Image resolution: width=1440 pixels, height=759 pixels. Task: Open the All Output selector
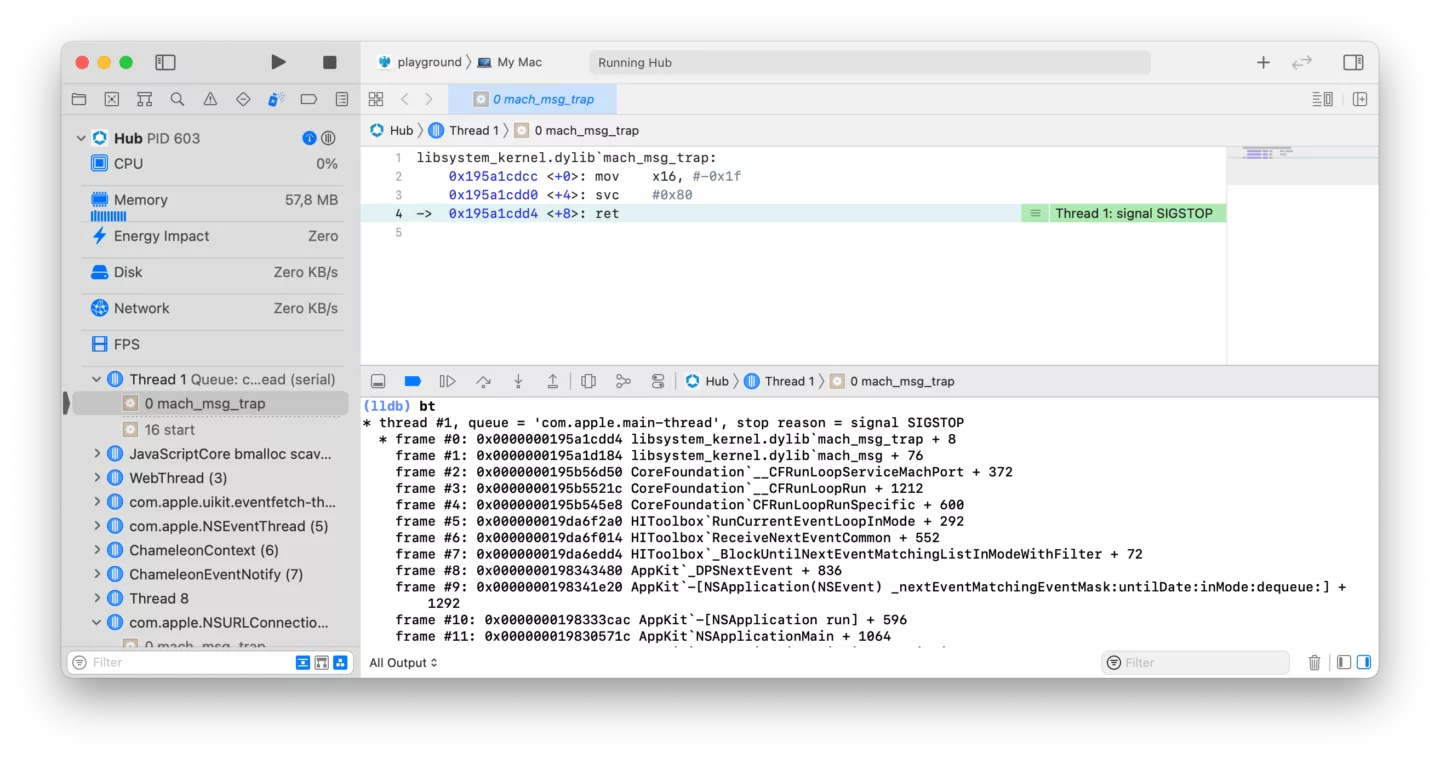pos(403,663)
